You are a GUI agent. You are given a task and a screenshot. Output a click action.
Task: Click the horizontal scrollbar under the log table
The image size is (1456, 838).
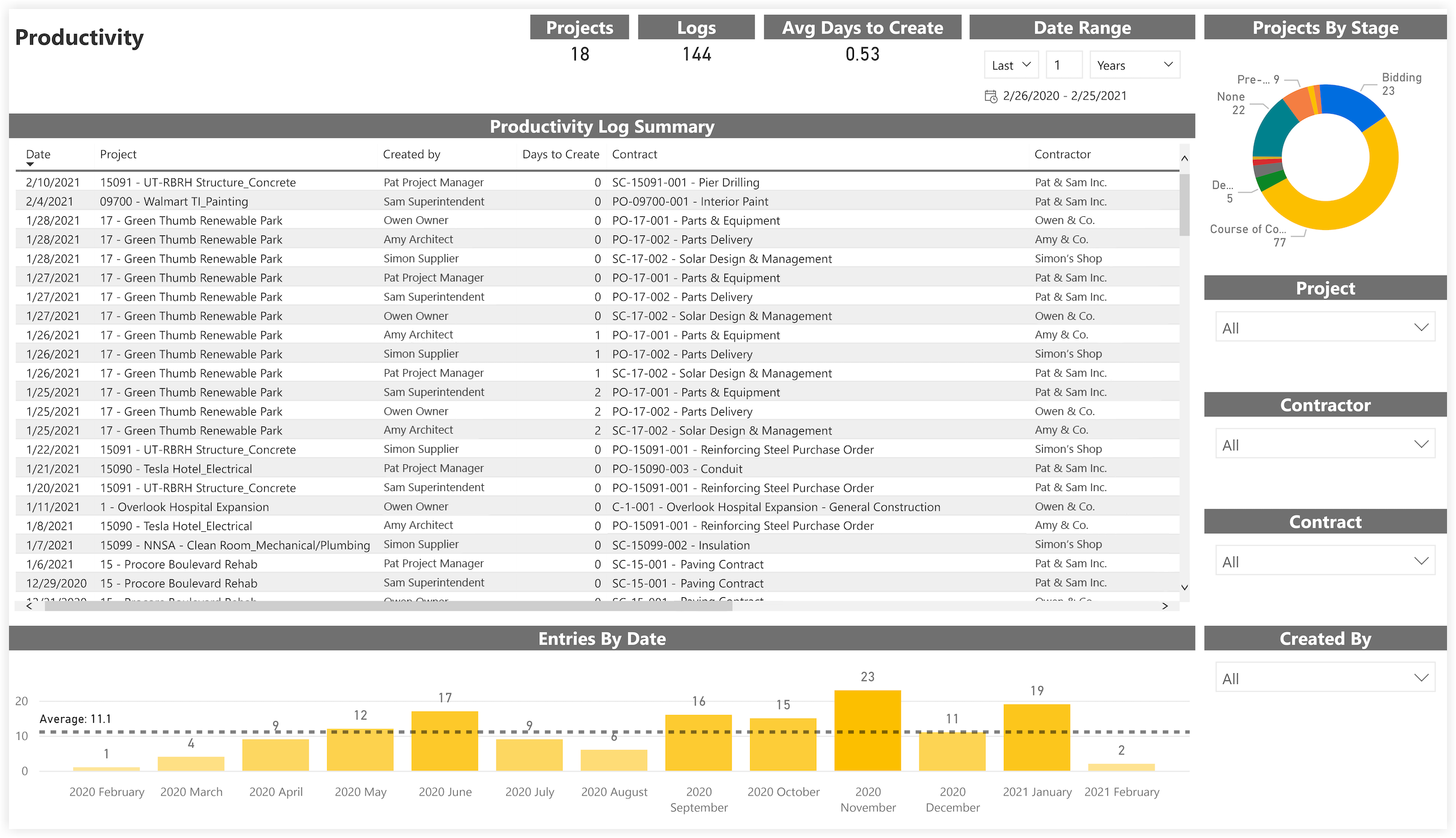(x=389, y=606)
